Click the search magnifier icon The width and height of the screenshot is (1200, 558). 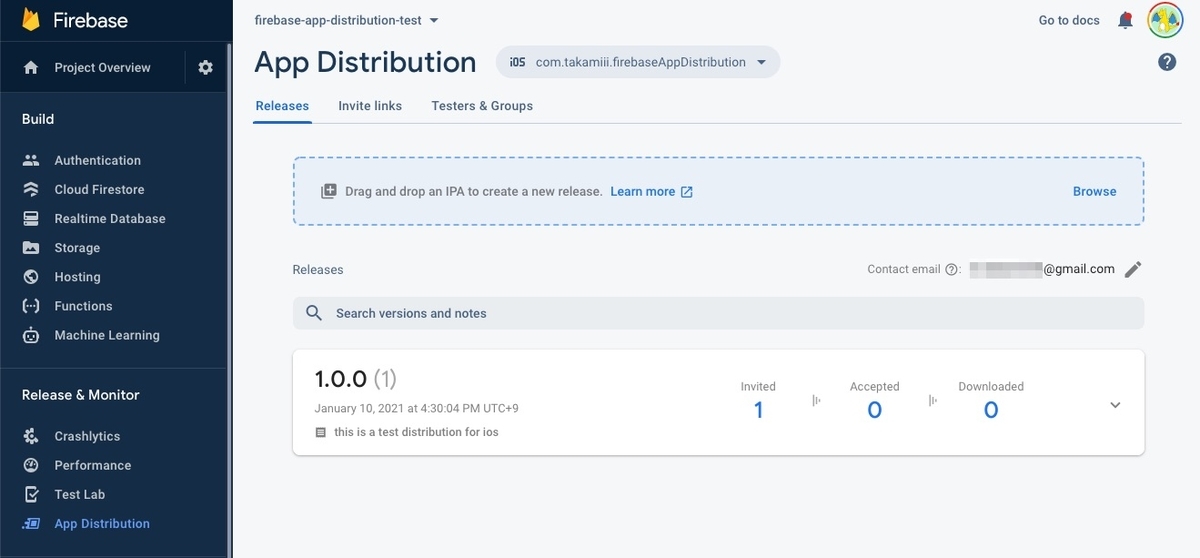[314, 313]
